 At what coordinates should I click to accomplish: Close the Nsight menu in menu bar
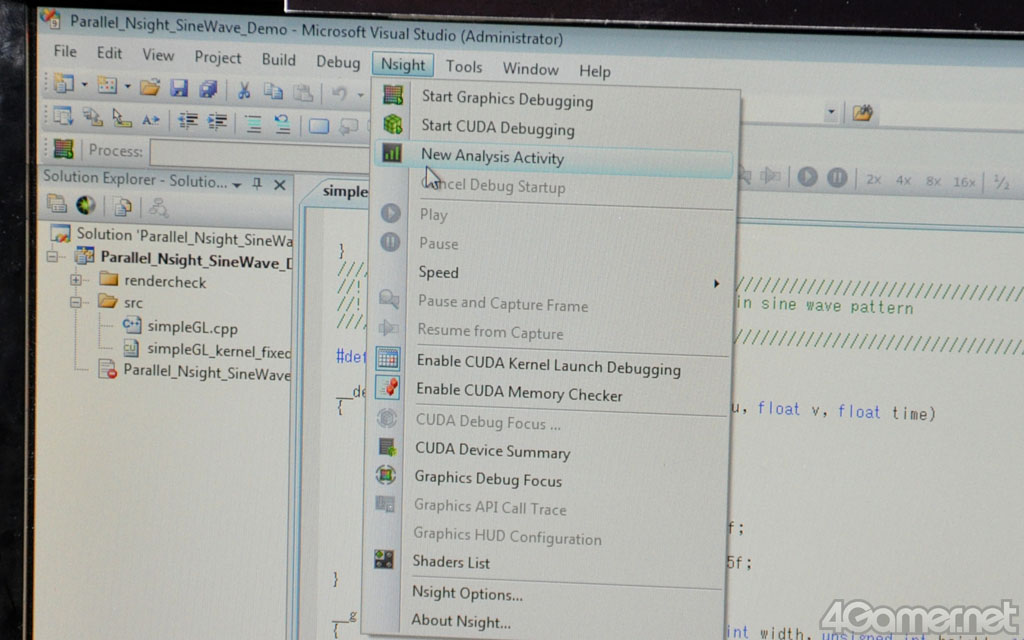(x=403, y=65)
